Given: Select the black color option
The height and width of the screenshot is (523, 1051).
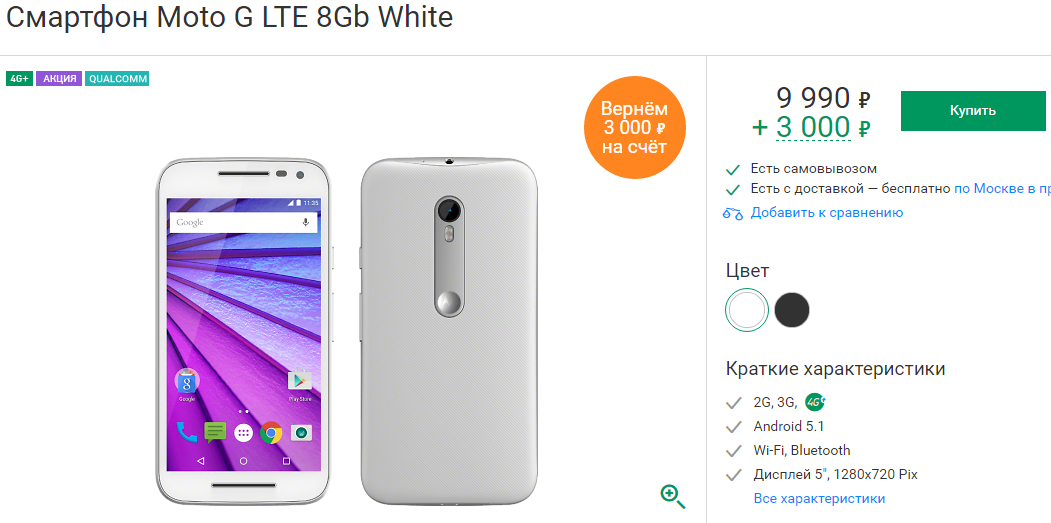Looking at the screenshot, I should [x=792, y=310].
